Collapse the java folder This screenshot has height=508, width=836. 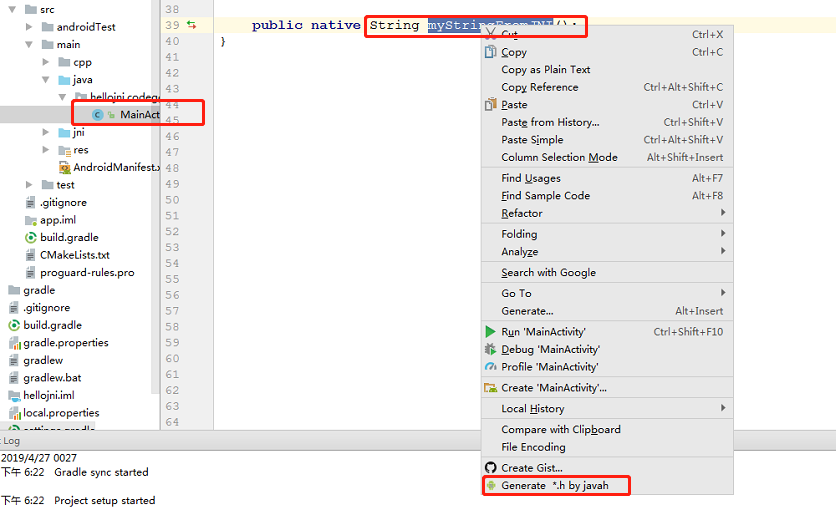(46, 80)
